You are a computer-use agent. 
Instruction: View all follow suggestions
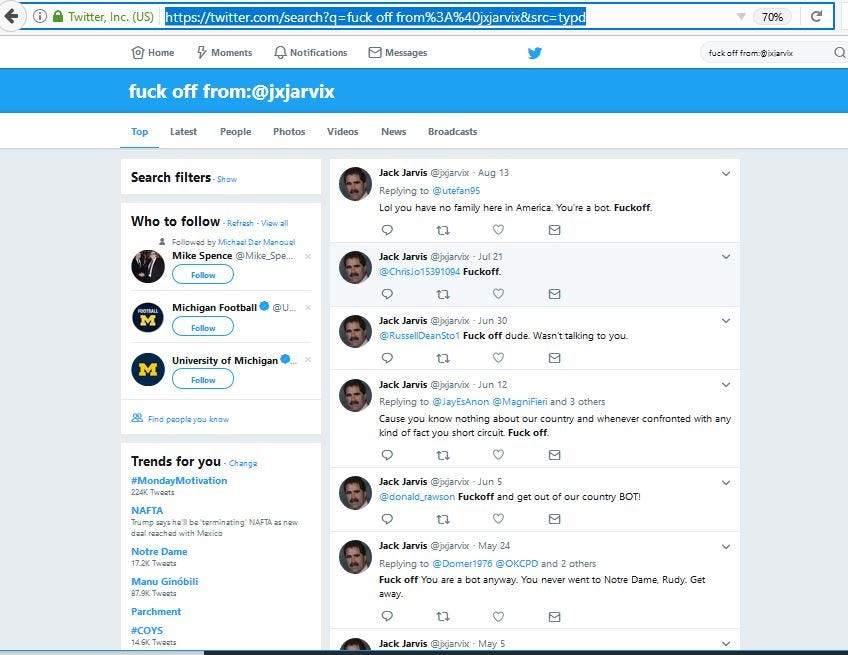[275, 223]
